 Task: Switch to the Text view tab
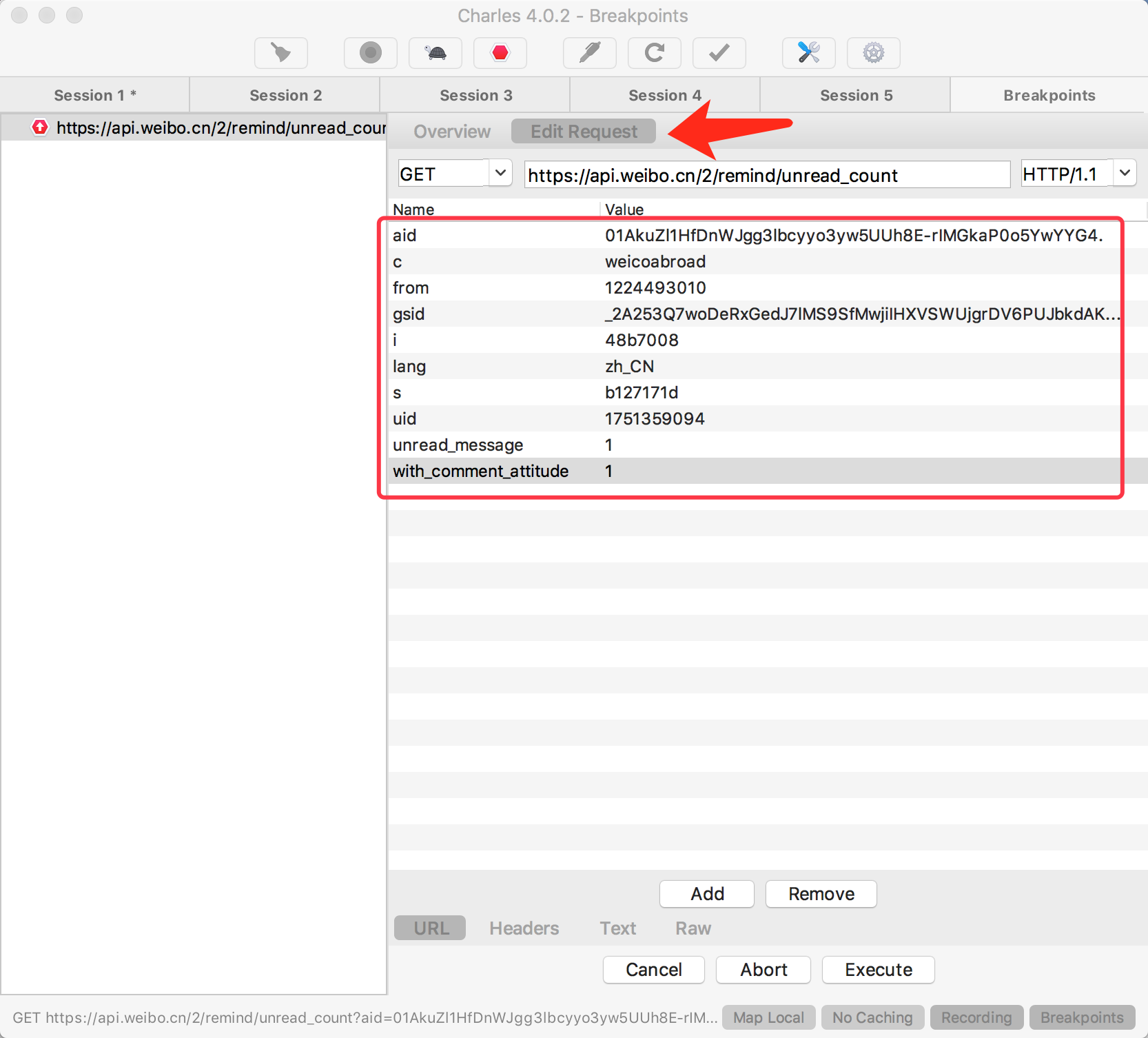617,928
